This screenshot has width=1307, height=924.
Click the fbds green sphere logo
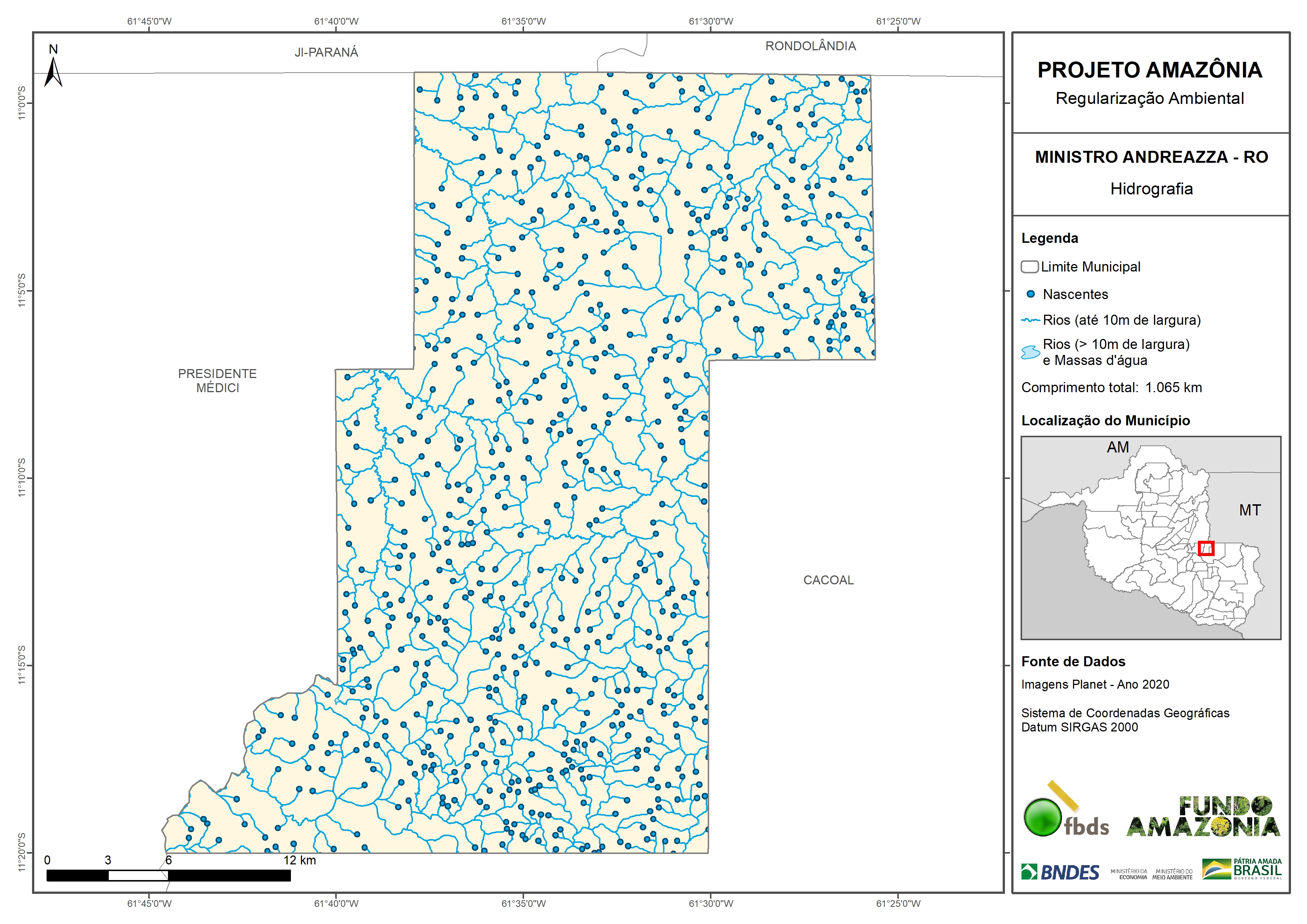coord(1043,817)
